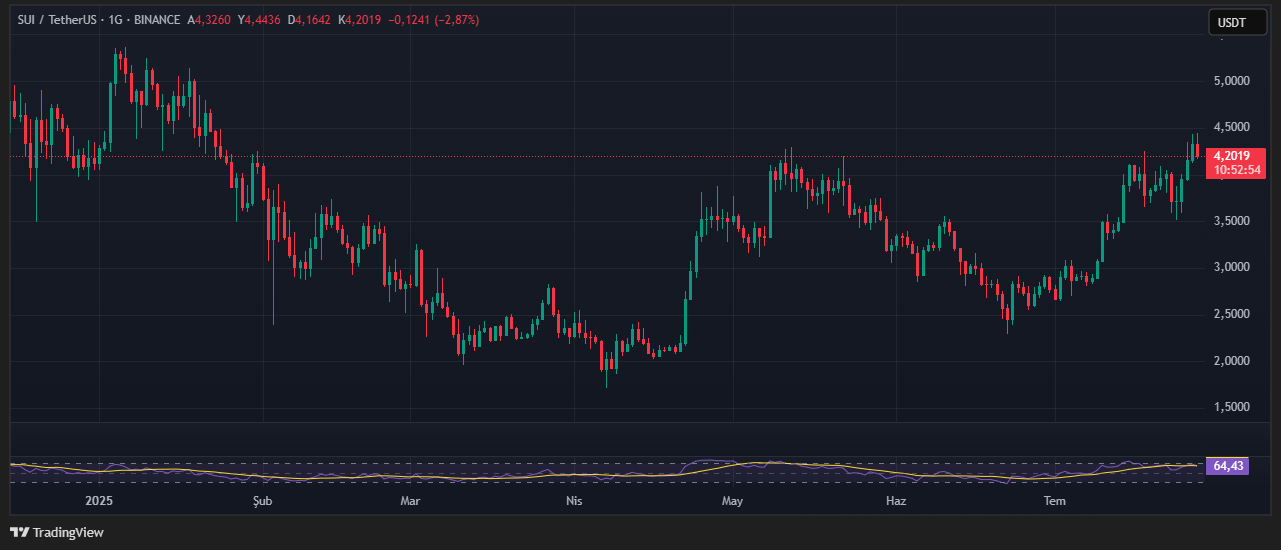Click the countdown timer 10:52:54
The image size is (1281, 550).
pyautogui.click(x=1235, y=171)
